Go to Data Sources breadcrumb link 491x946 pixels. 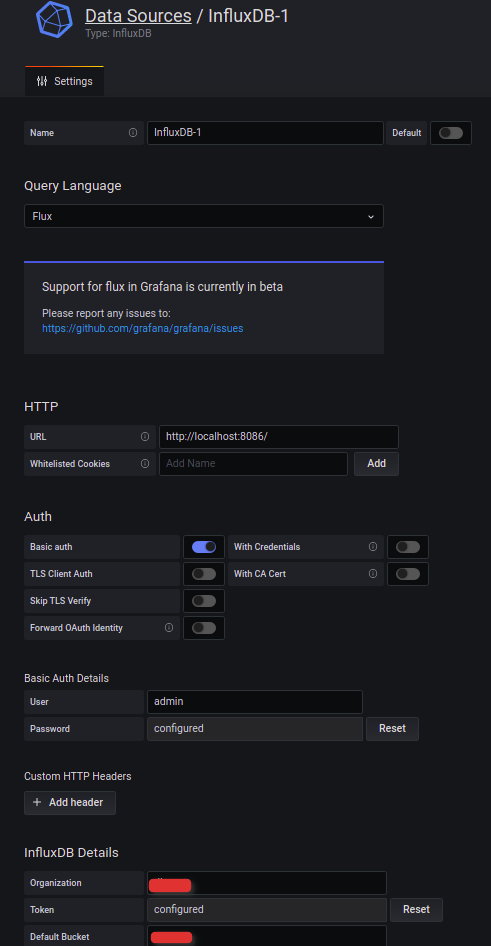tap(138, 16)
